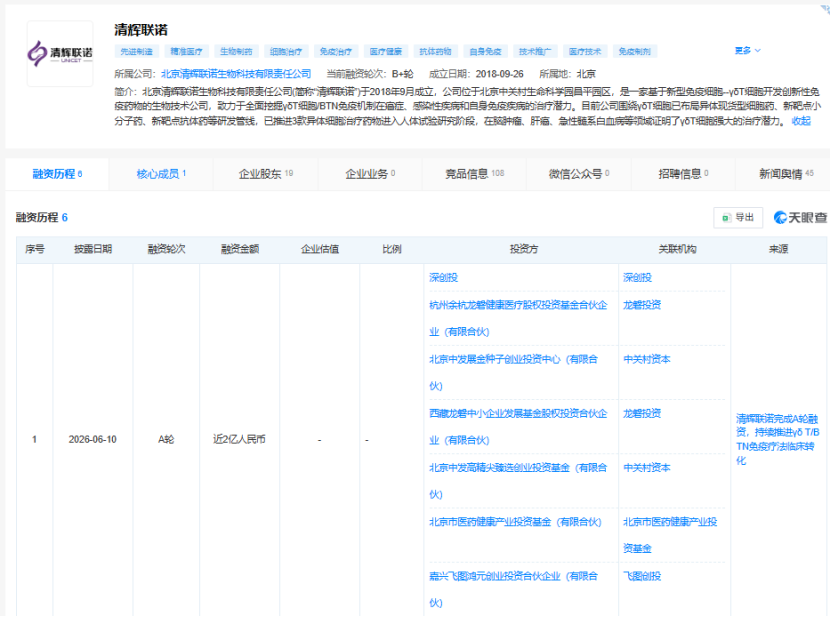
Task: Click the 清辉联诺 company title
Action: point(141,30)
